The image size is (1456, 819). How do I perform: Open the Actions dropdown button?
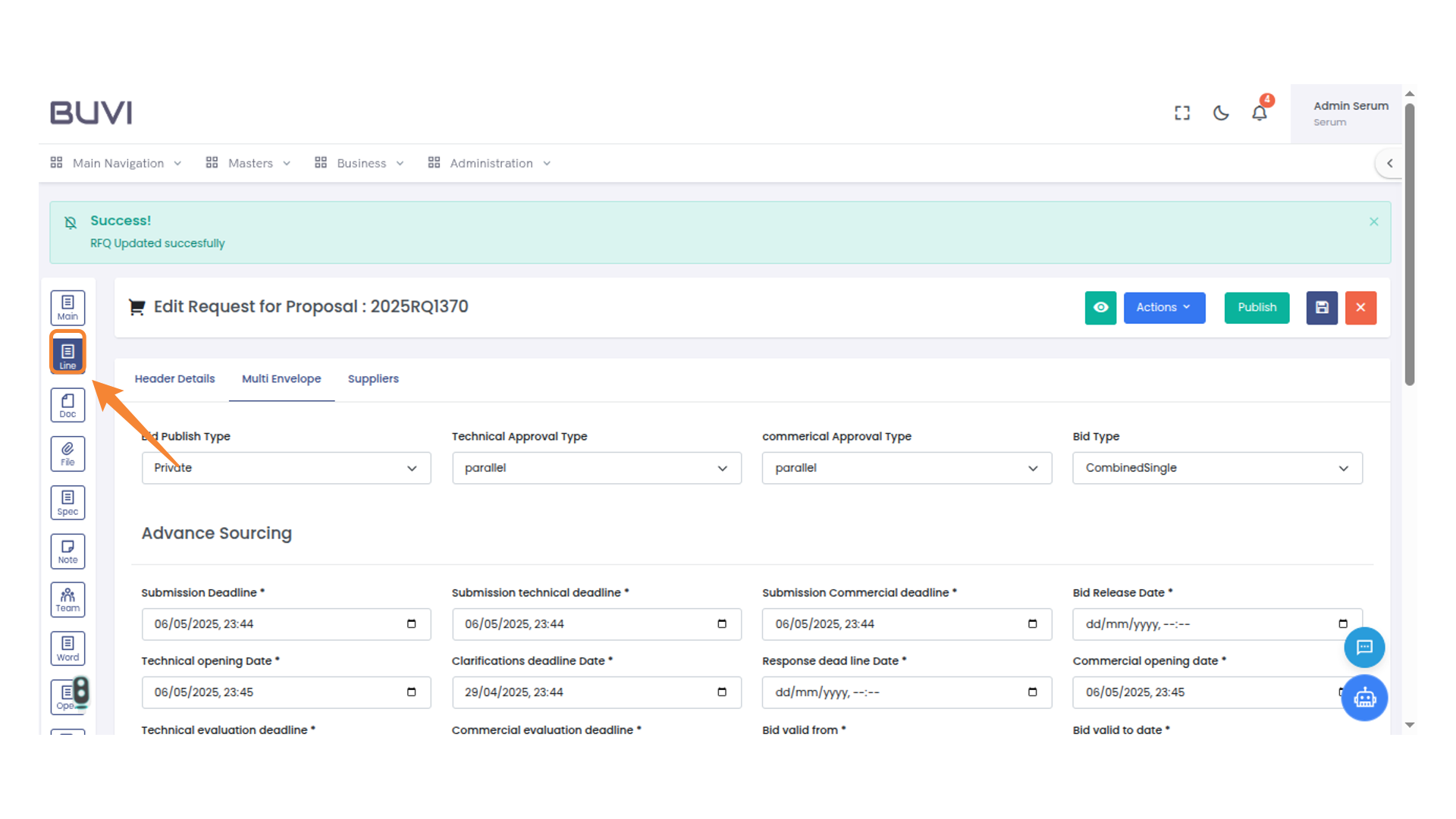pyautogui.click(x=1164, y=308)
